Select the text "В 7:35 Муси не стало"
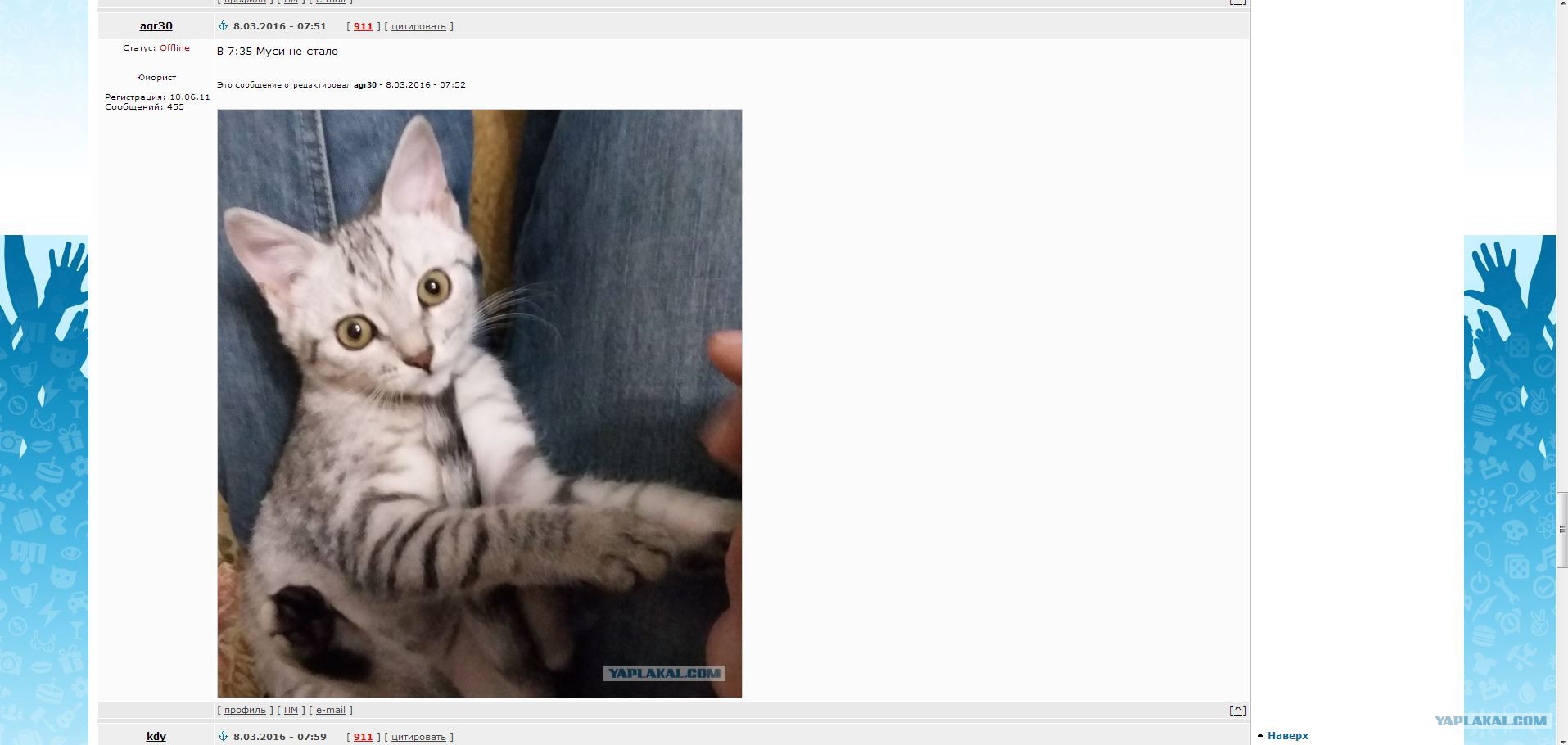 (x=278, y=52)
